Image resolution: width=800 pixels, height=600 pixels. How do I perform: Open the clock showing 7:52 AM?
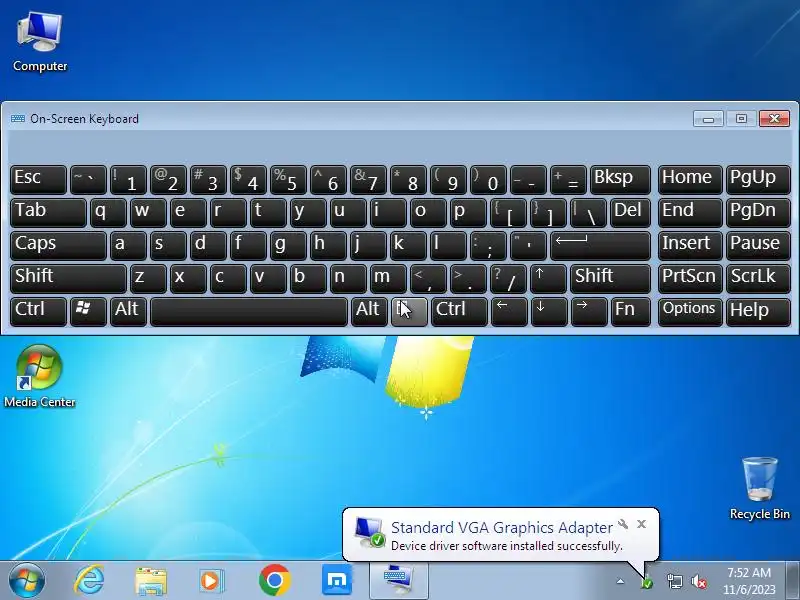[x=749, y=581]
